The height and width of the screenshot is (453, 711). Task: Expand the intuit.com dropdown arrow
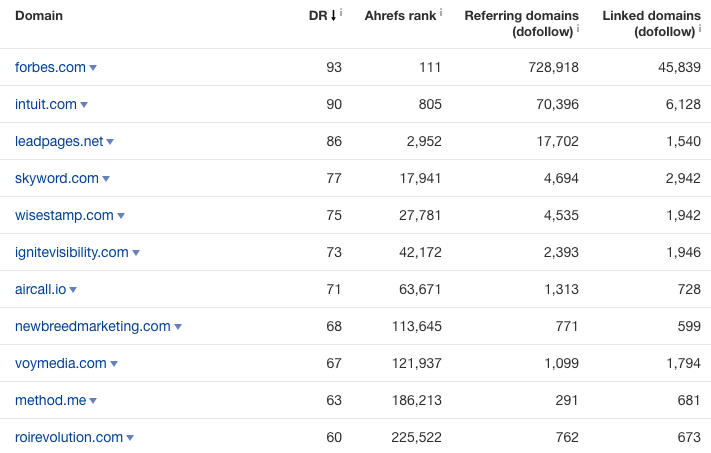click(84, 105)
